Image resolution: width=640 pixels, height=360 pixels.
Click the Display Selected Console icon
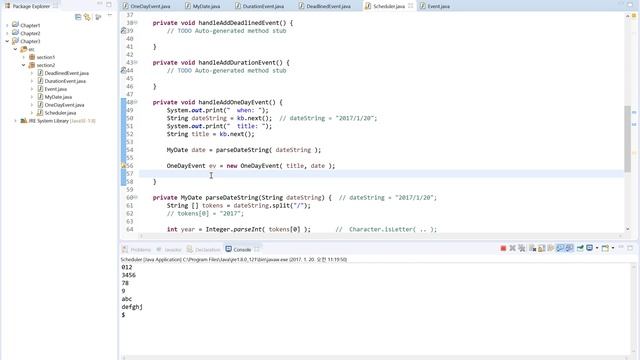click(589, 248)
